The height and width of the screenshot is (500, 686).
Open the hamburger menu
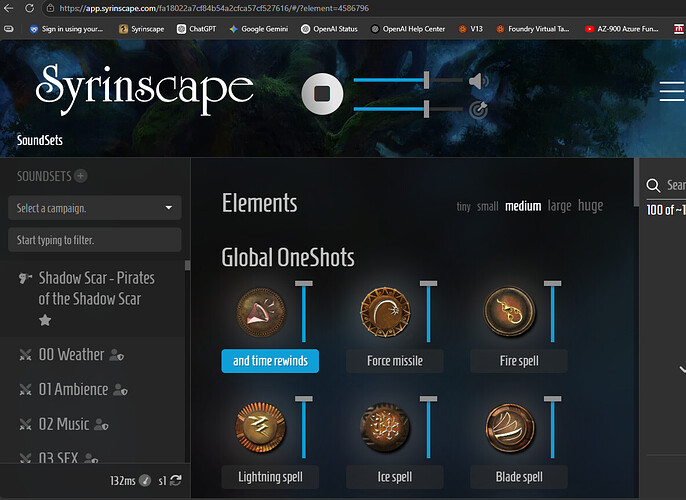tap(672, 91)
